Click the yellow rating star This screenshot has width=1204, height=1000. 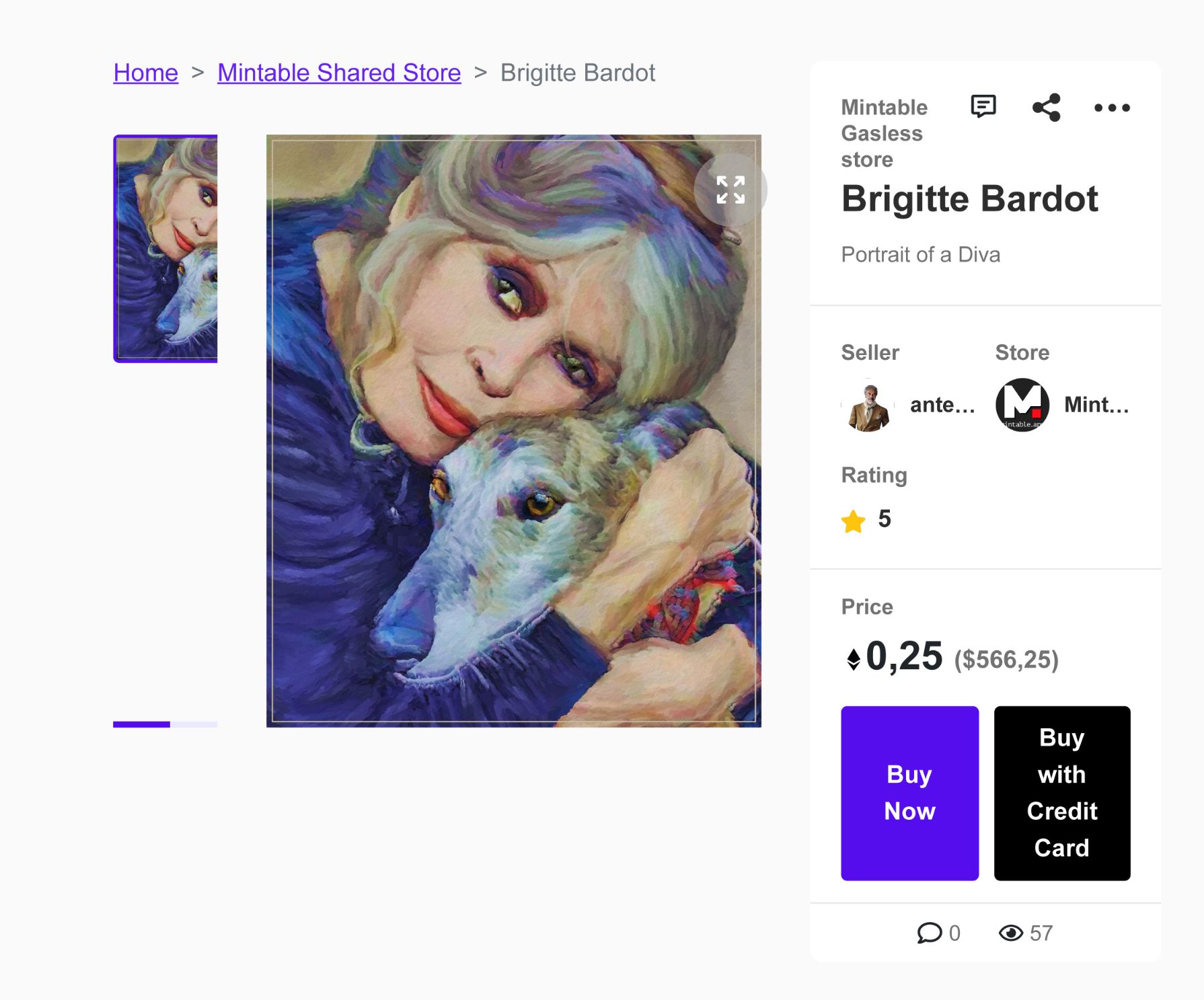(x=853, y=521)
